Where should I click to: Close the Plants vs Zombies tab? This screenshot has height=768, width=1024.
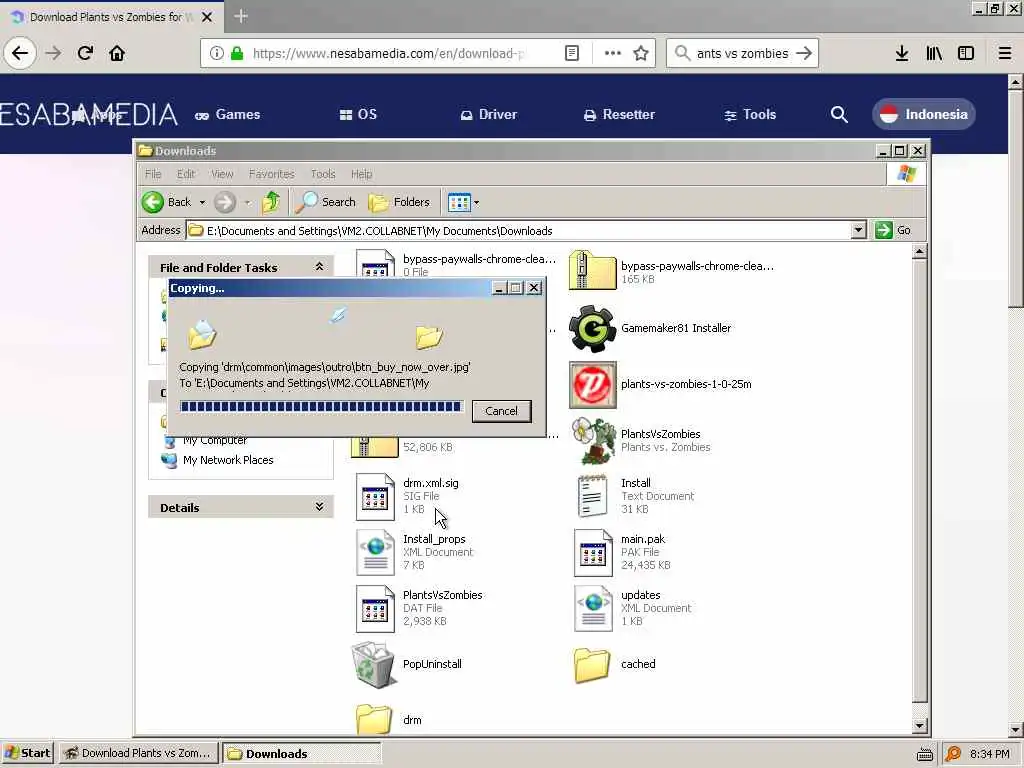point(207,17)
